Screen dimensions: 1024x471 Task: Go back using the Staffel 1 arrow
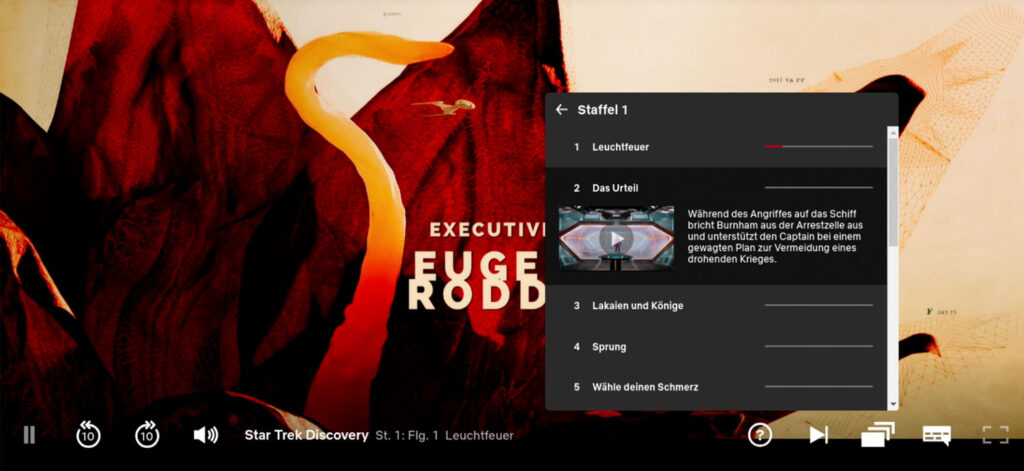[561, 110]
